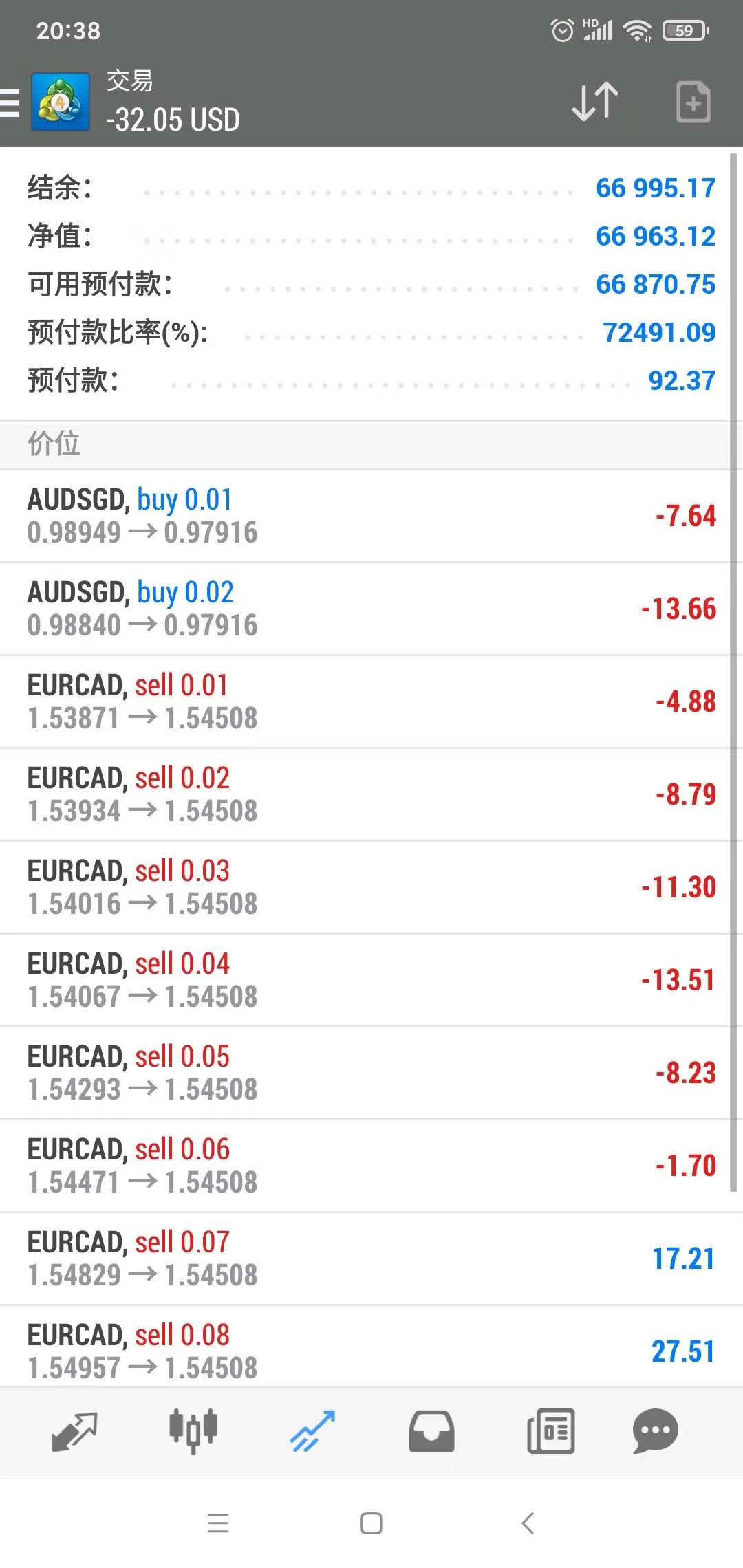
Task: Tap the margin level percentage 72491.09
Action: point(659,332)
